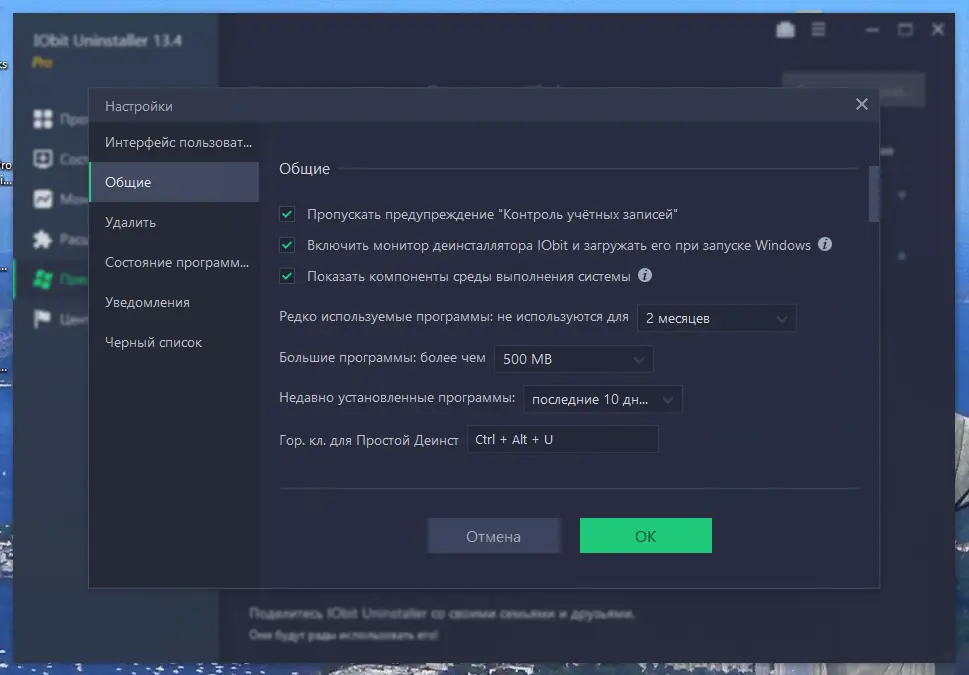The width and height of the screenshot is (969, 675).
Task: Open the rarely used programs duration dropdown
Action: point(716,318)
